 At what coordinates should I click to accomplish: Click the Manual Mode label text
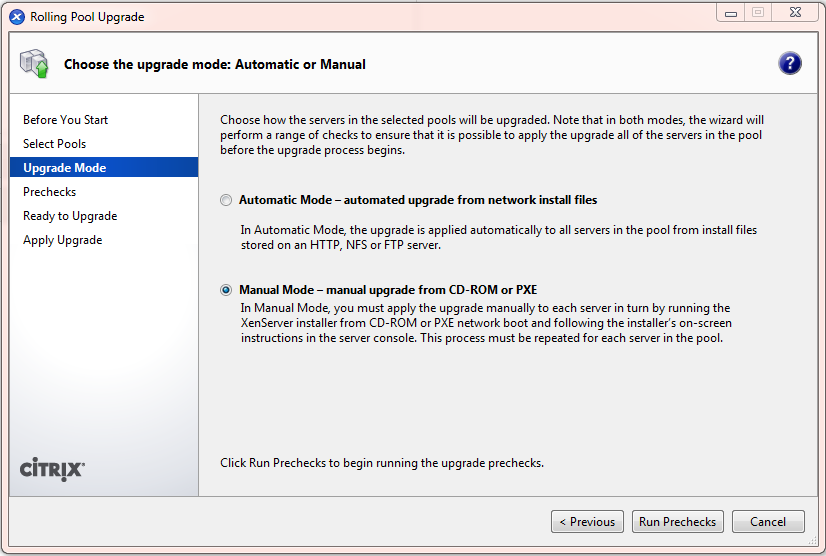point(388,290)
